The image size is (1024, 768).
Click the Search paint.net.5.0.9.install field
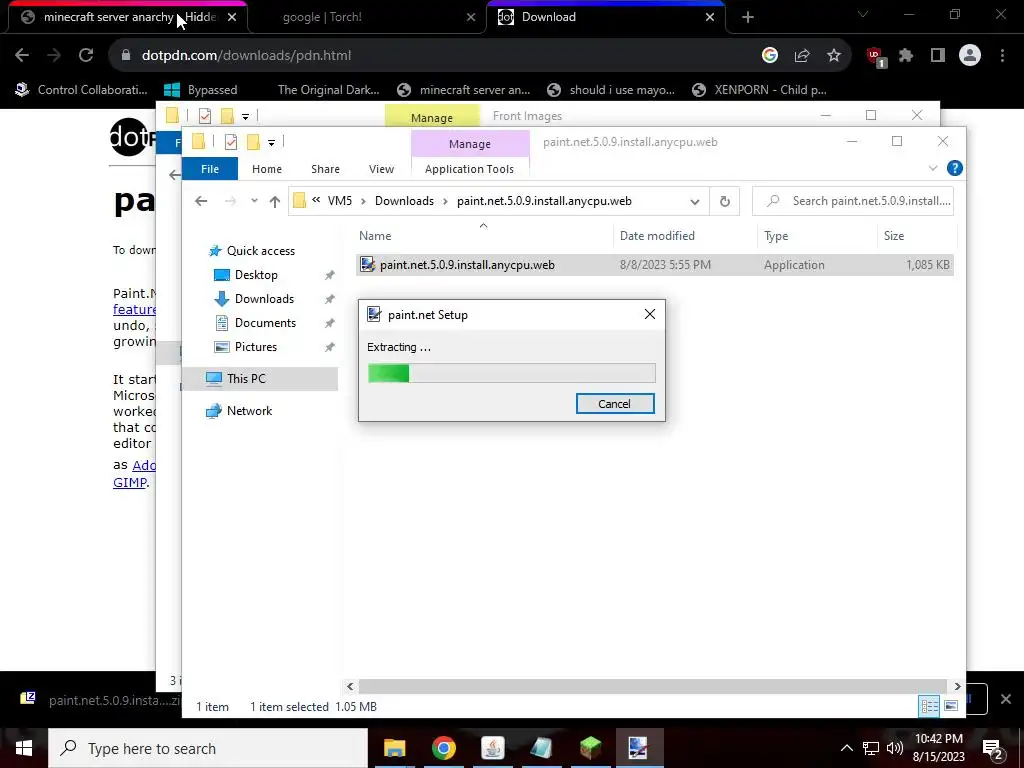(853, 201)
